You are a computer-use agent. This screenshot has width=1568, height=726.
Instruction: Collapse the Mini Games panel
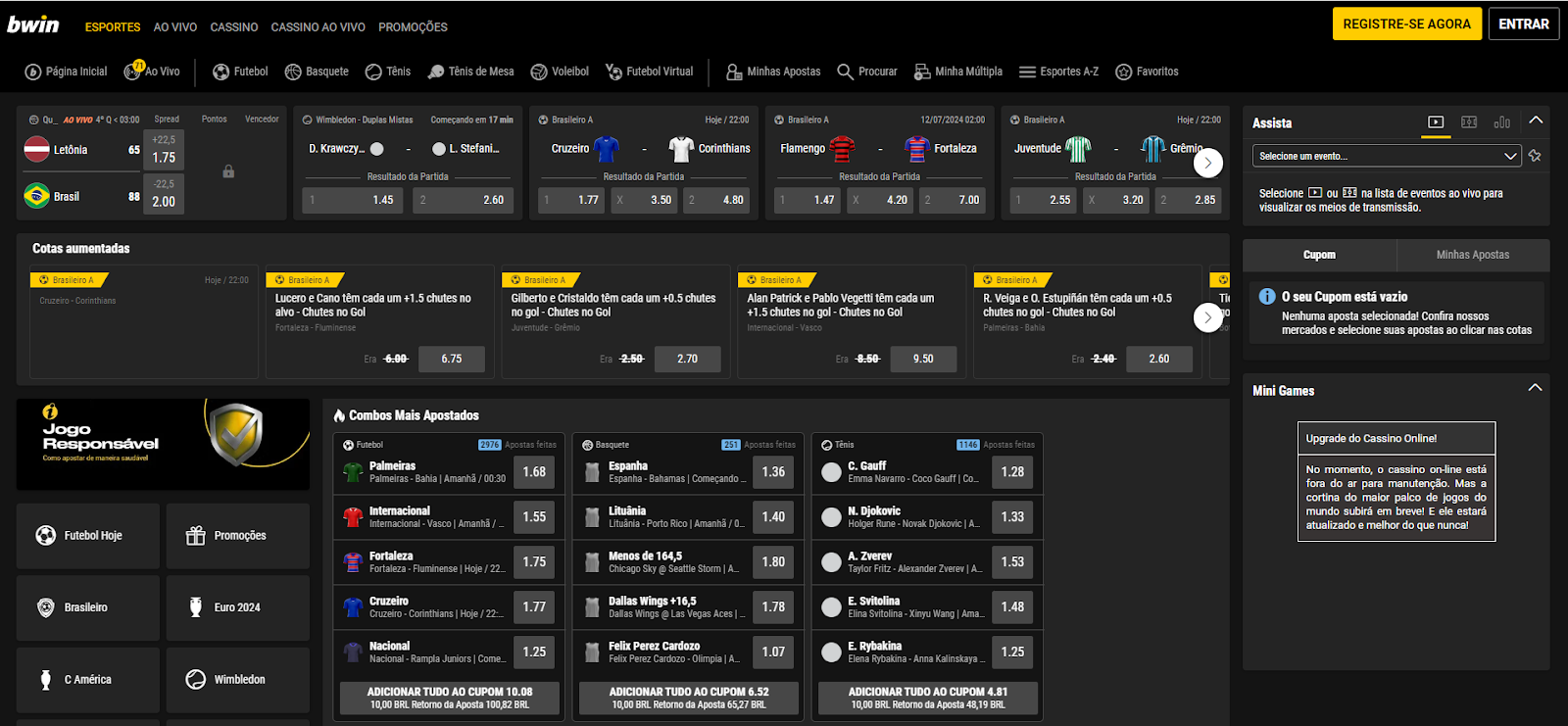tap(1535, 388)
